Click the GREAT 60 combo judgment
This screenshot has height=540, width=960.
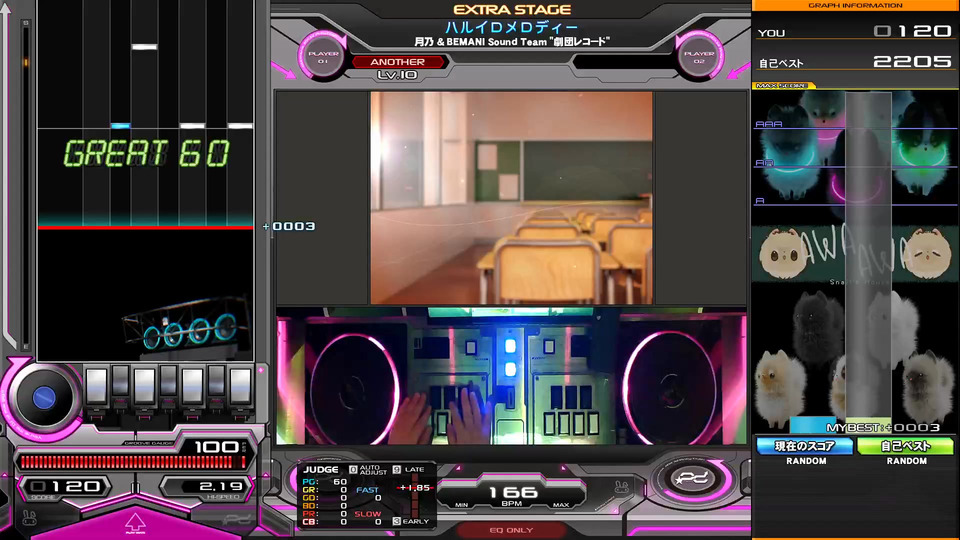coord(146,153)
